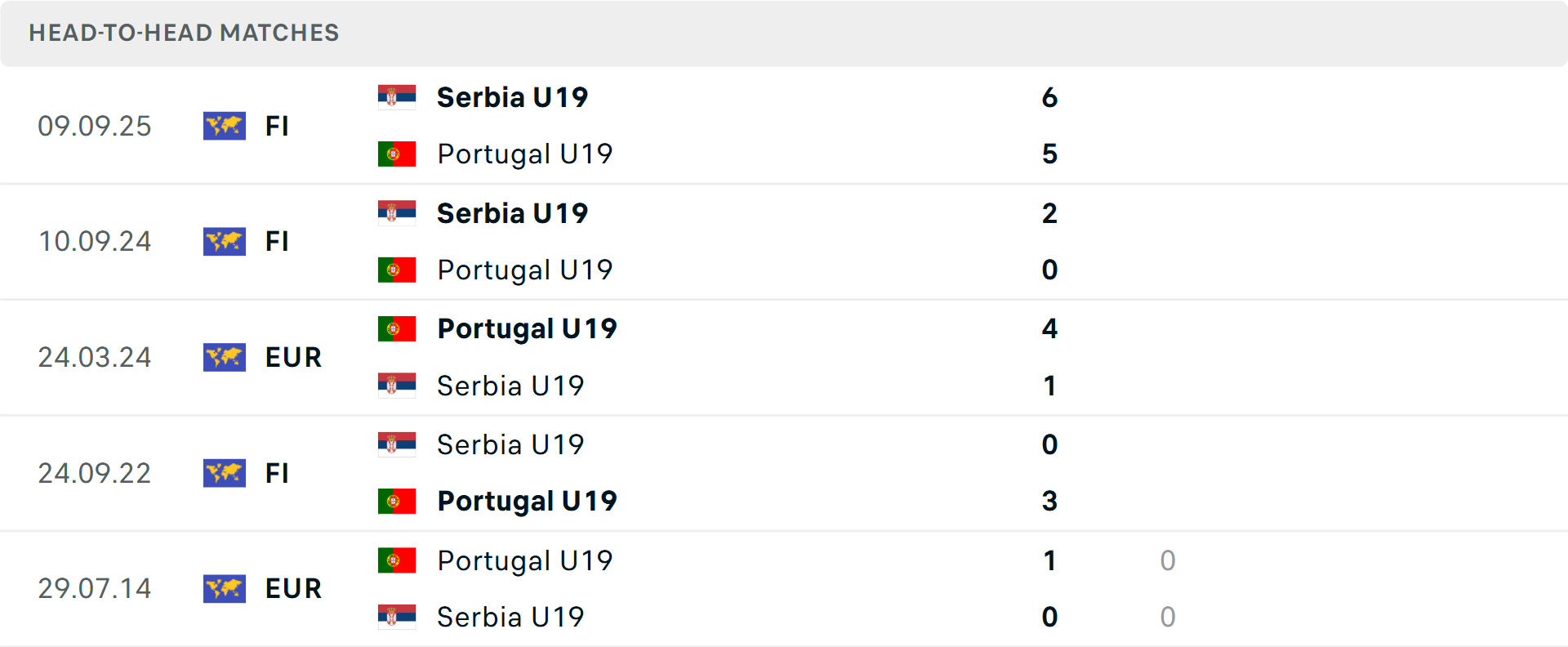
Task: Click Portugal U19 bold name in the 24.03.24 match
Action: [x=527, y=328]
